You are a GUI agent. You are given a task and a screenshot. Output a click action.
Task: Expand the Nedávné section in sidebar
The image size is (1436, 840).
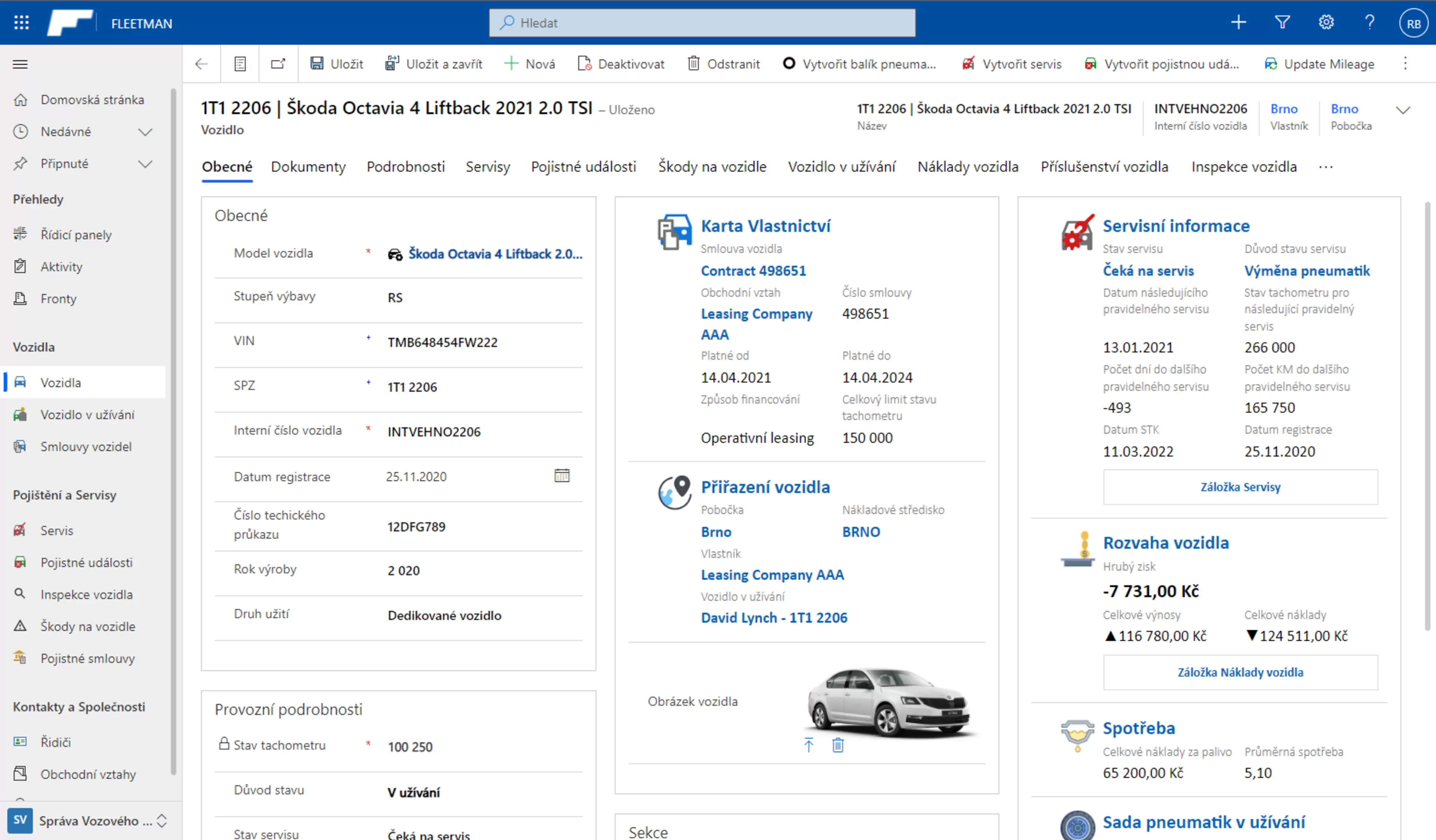click(145, 132)
